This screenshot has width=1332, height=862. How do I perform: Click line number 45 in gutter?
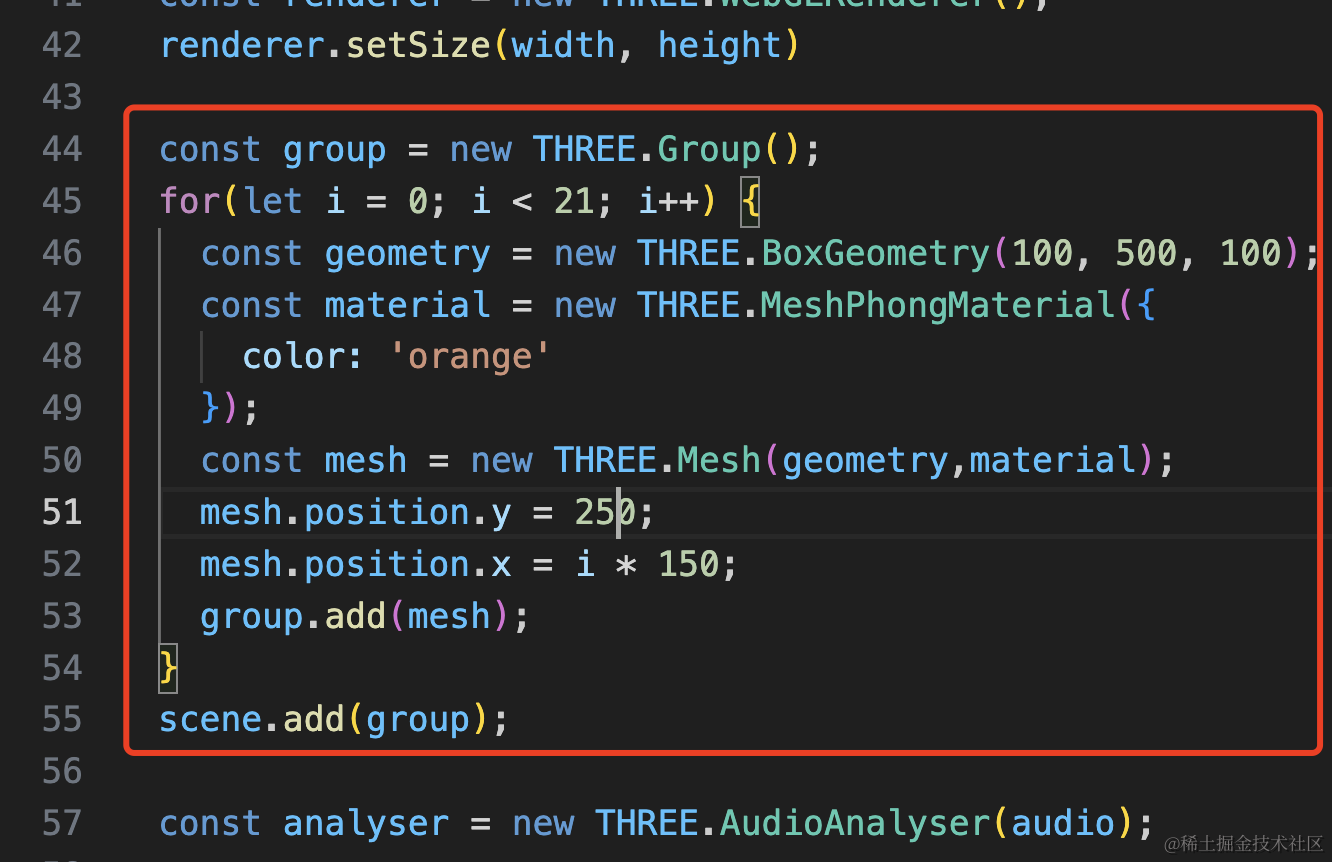click(x=62, y=202)
